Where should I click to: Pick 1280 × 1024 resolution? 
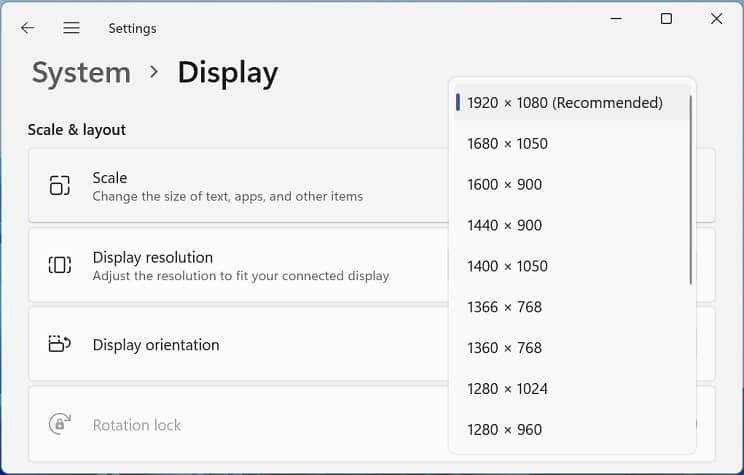click(x=572, y=388)
